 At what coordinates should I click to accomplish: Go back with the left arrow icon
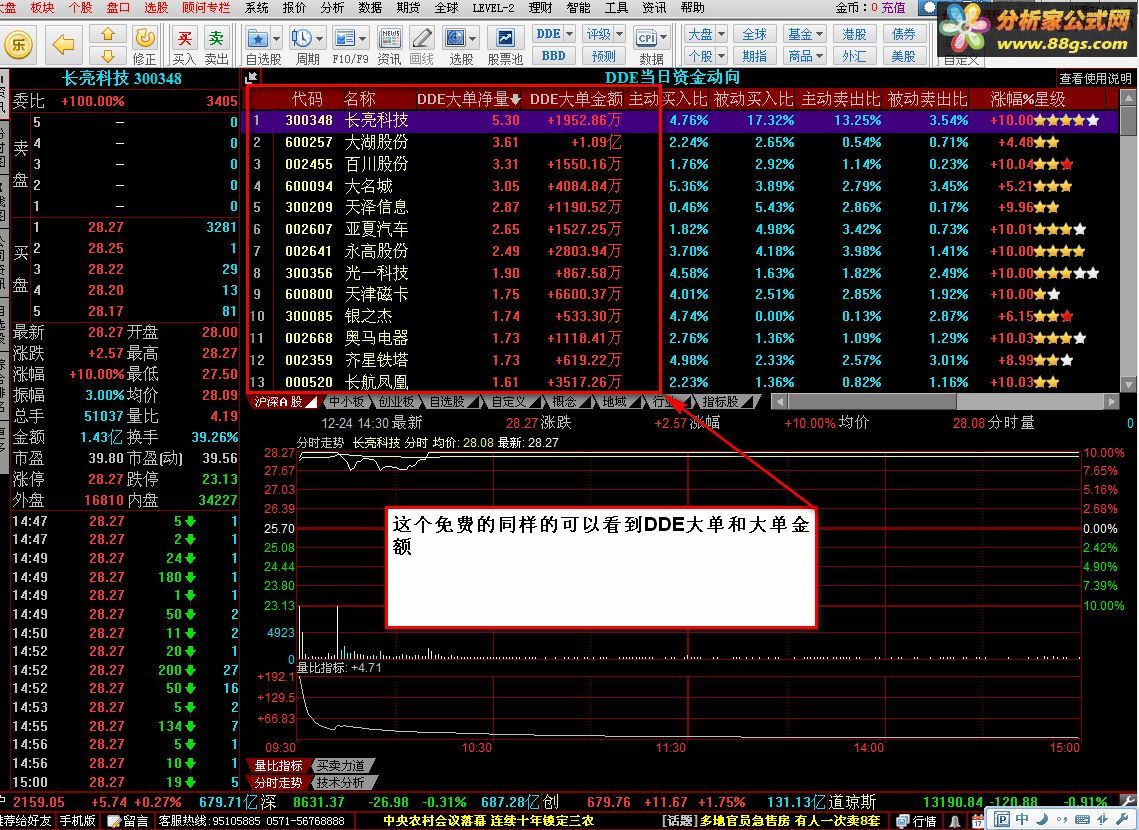pos(63,44)
